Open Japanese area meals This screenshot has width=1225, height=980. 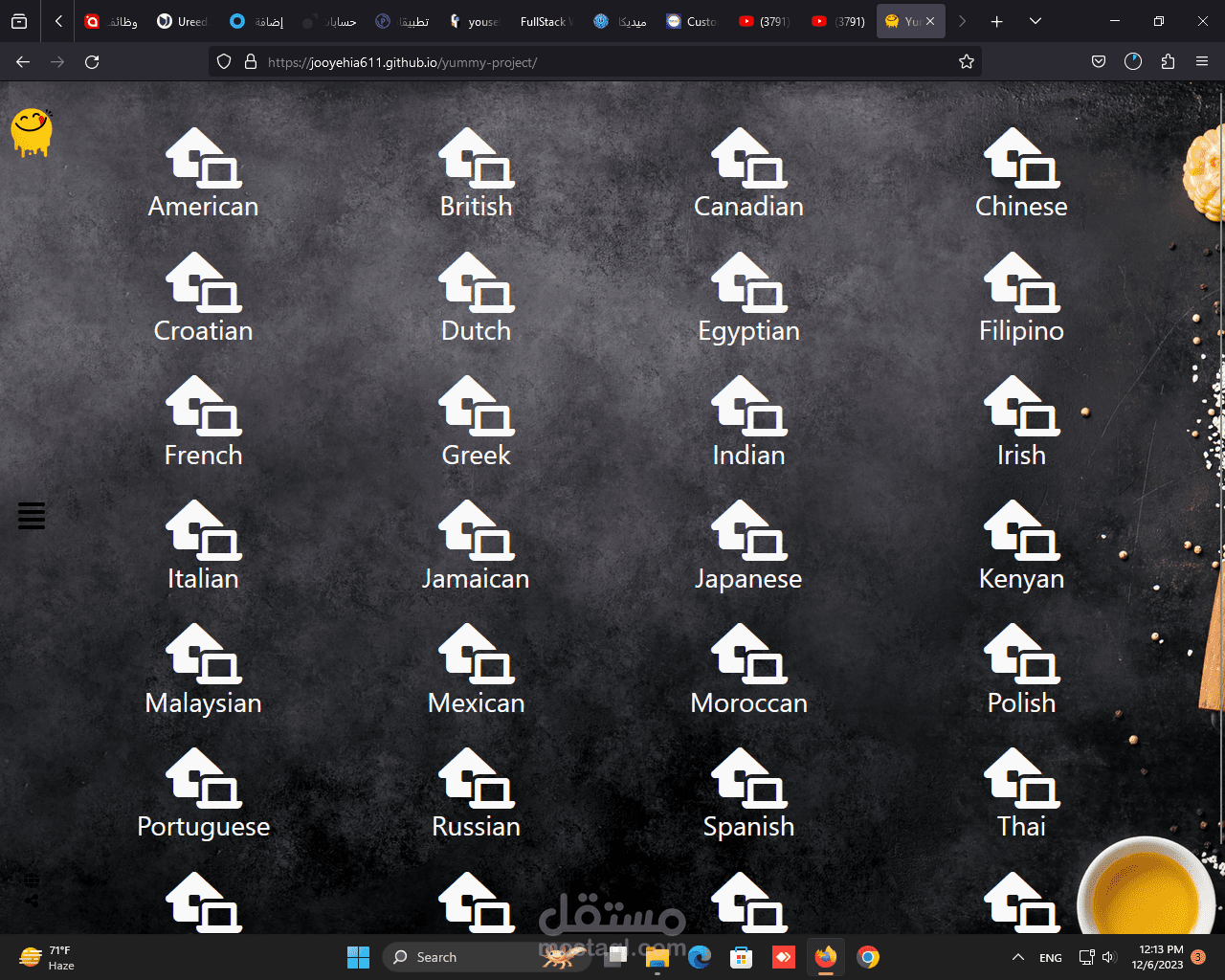point(749,580)
